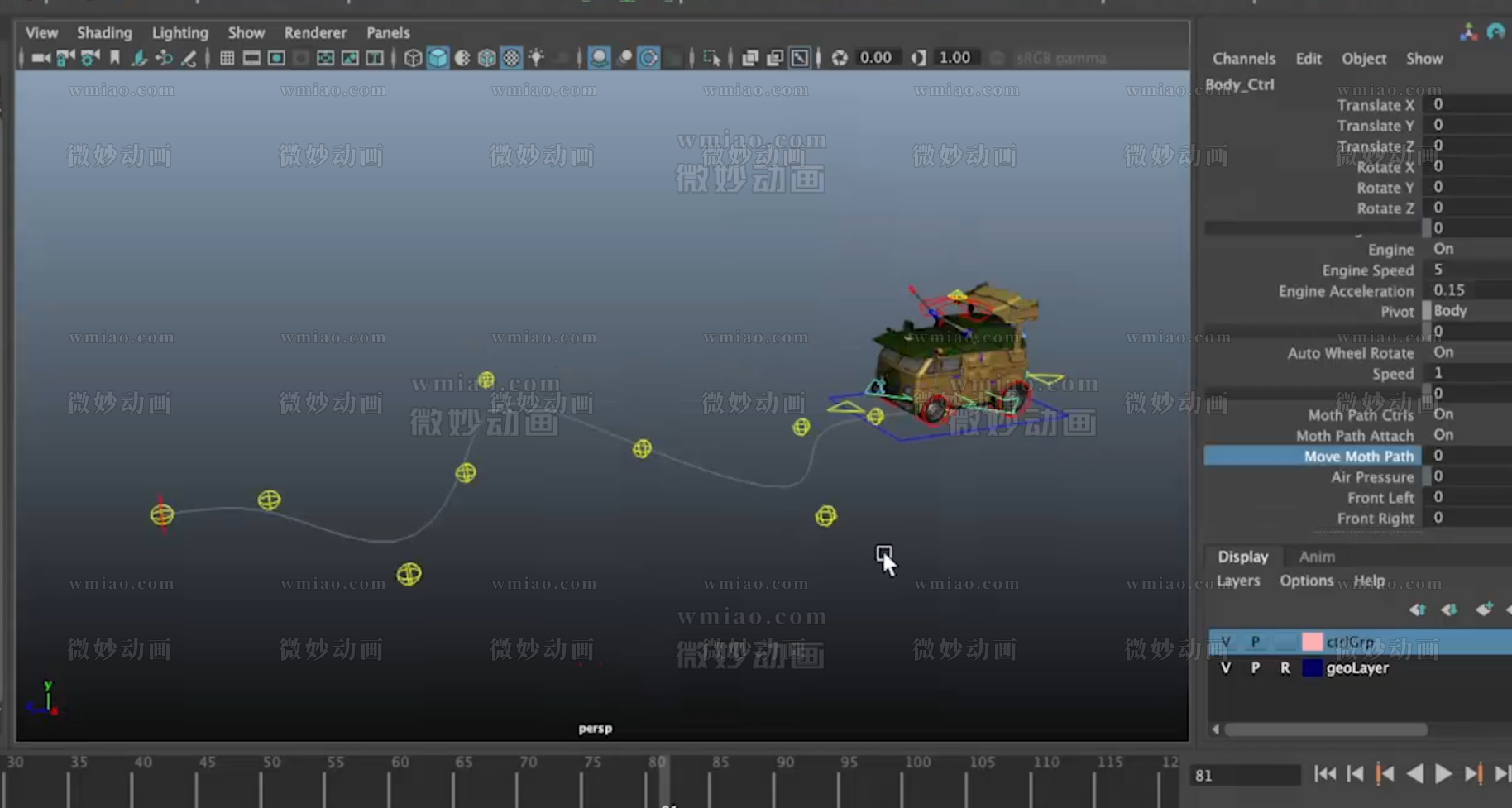Click the camera bookmark icon

click(115, 58)
